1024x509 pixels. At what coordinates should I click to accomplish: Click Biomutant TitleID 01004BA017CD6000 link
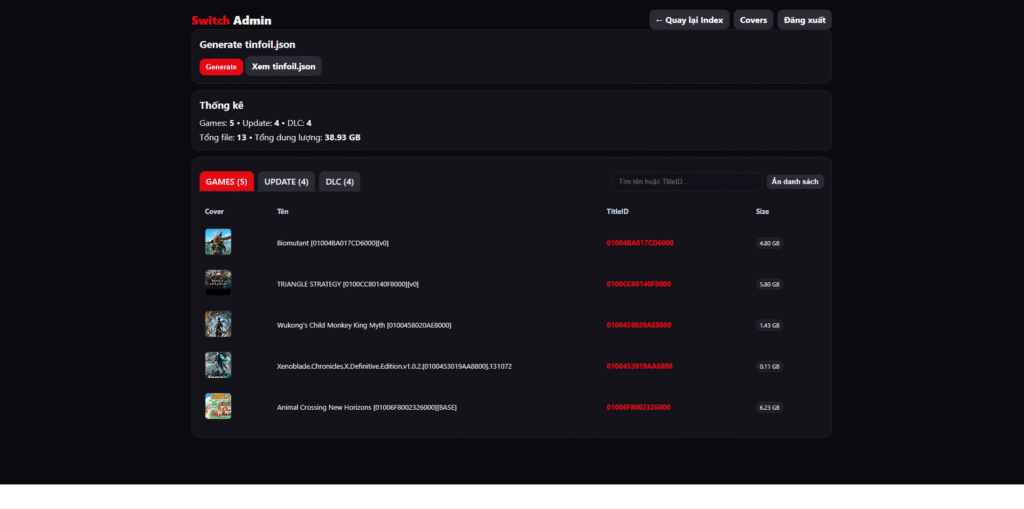pyautogui.click(x=640, y=243)
